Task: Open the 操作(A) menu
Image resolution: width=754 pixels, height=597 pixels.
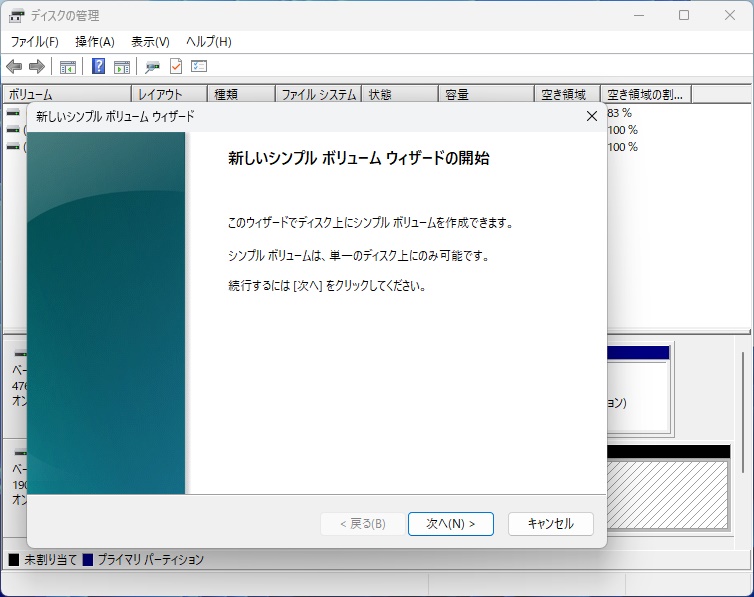Action: (x=95, y=42)
